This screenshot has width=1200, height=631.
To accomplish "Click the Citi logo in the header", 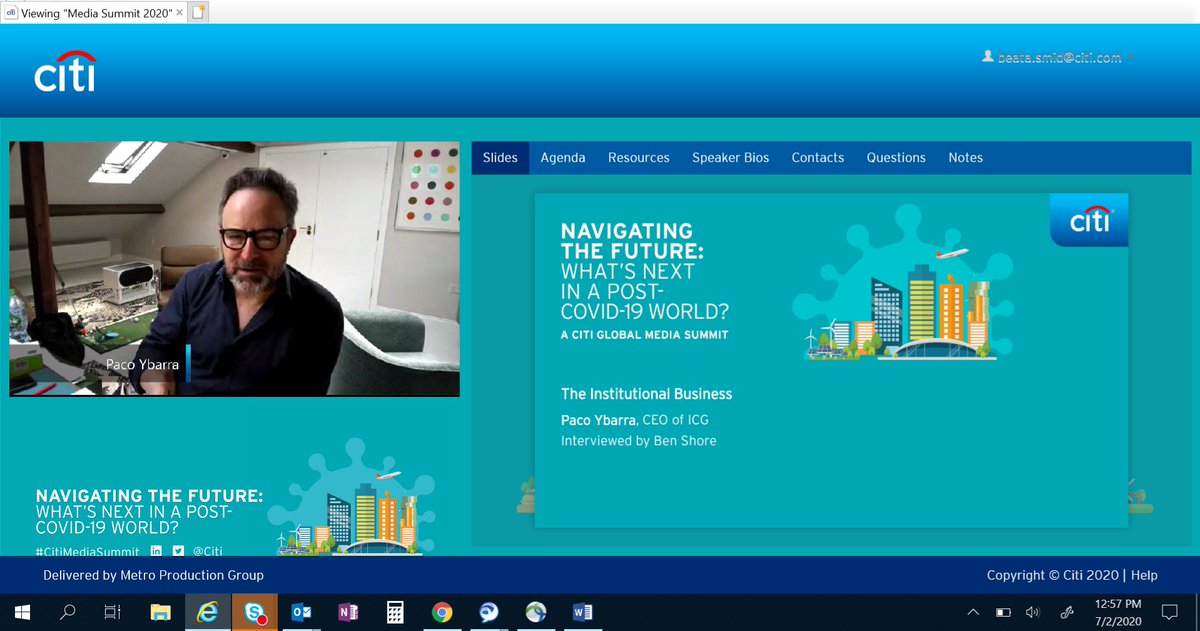I will point(65,72).
